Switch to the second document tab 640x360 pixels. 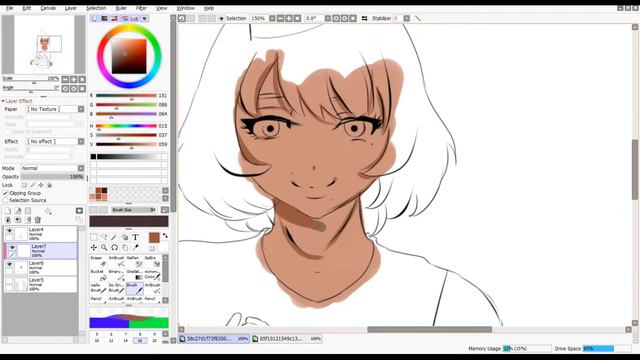287,339
